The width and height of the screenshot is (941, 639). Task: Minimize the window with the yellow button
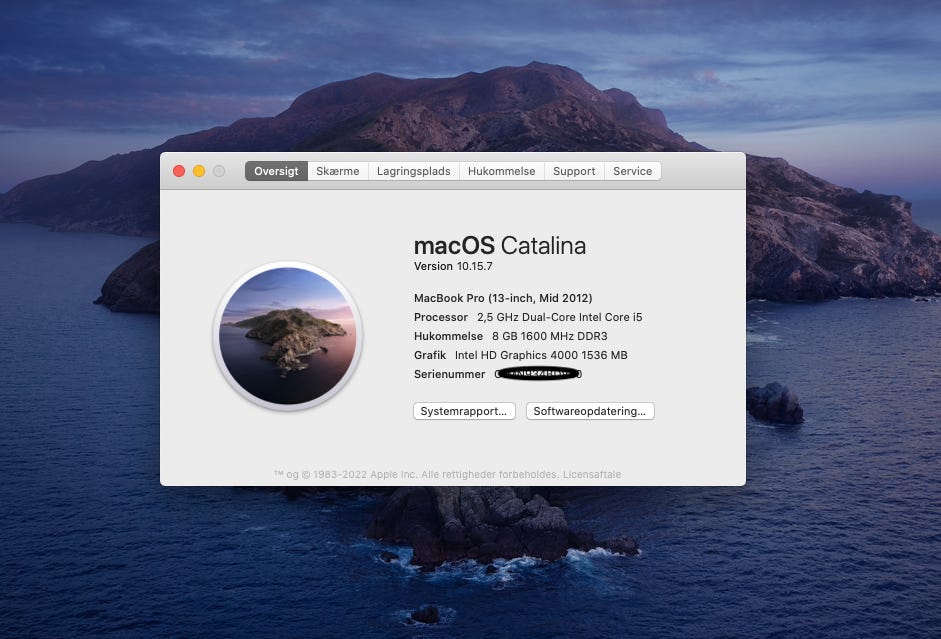tap(199, 171)
